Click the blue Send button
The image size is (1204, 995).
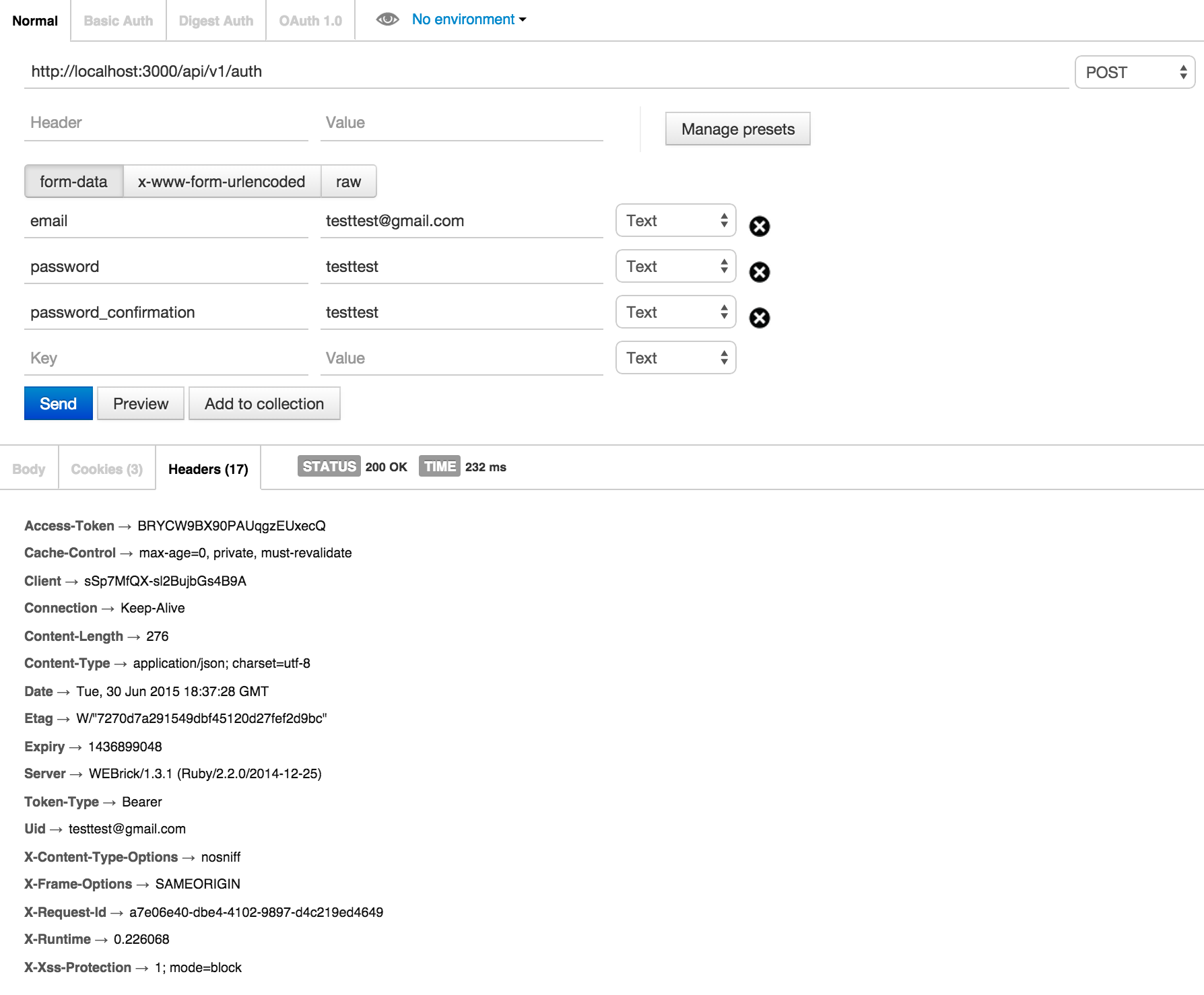coord(59,404)
